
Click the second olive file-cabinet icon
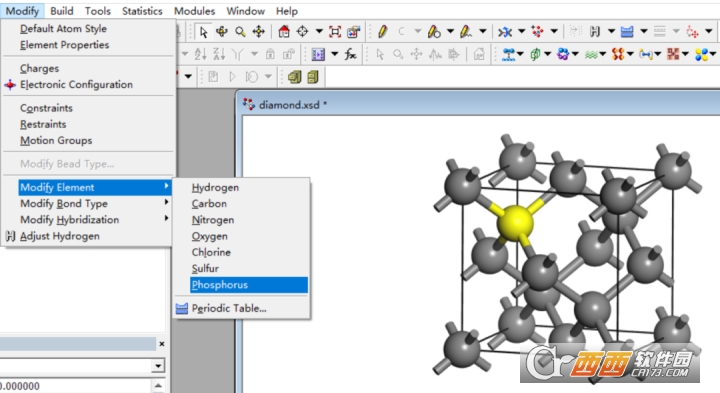[x=313, y=77]
